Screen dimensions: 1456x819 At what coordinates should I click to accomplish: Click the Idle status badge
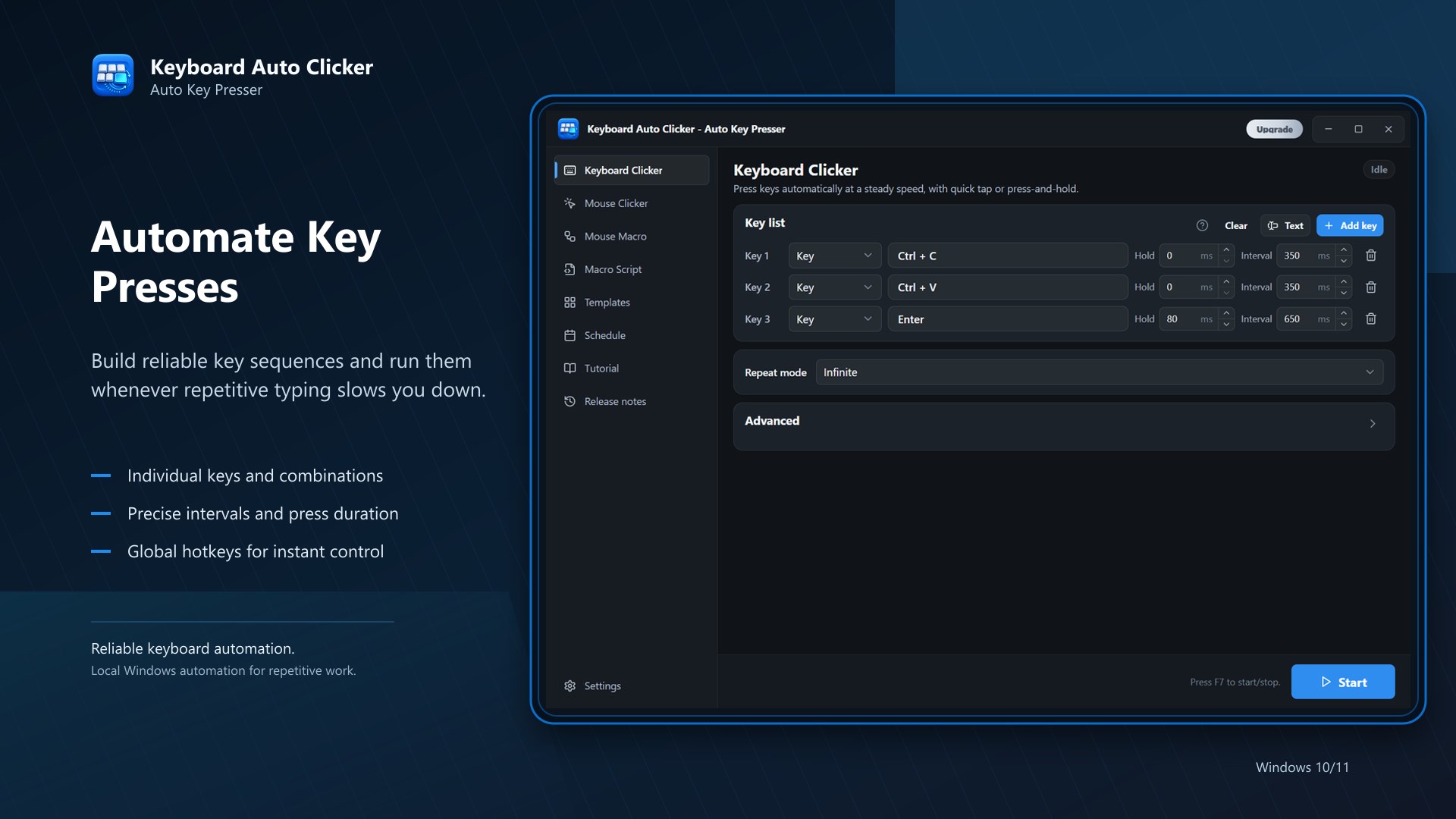pos(1379,170)
